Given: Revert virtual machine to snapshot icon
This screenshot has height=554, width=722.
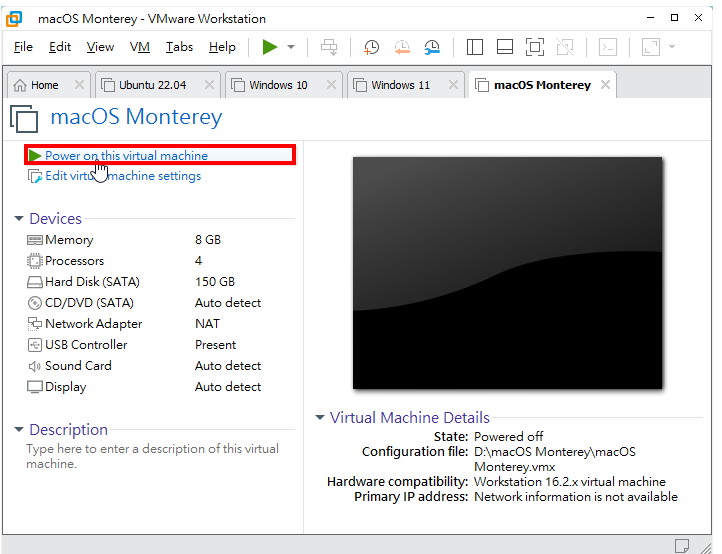Looking at the screenshot, I should click(402, 47).
